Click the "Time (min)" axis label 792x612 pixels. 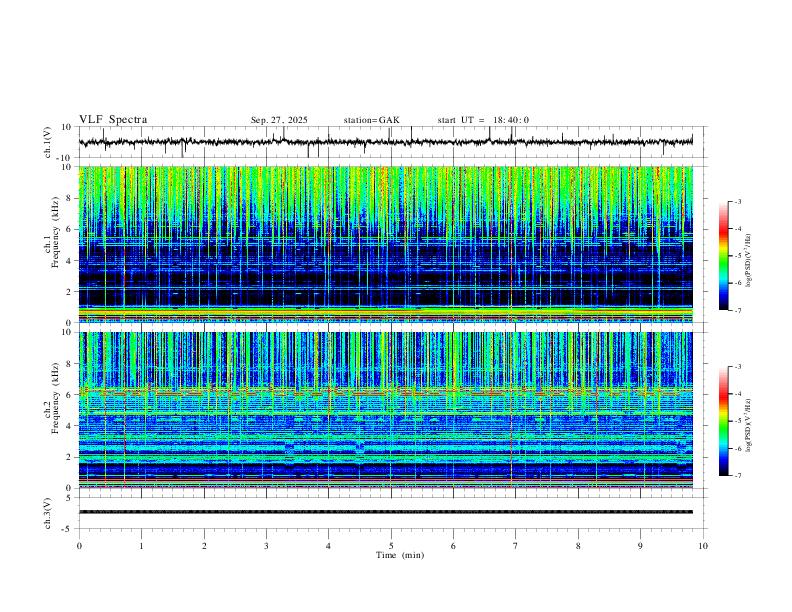pos(400,555)
